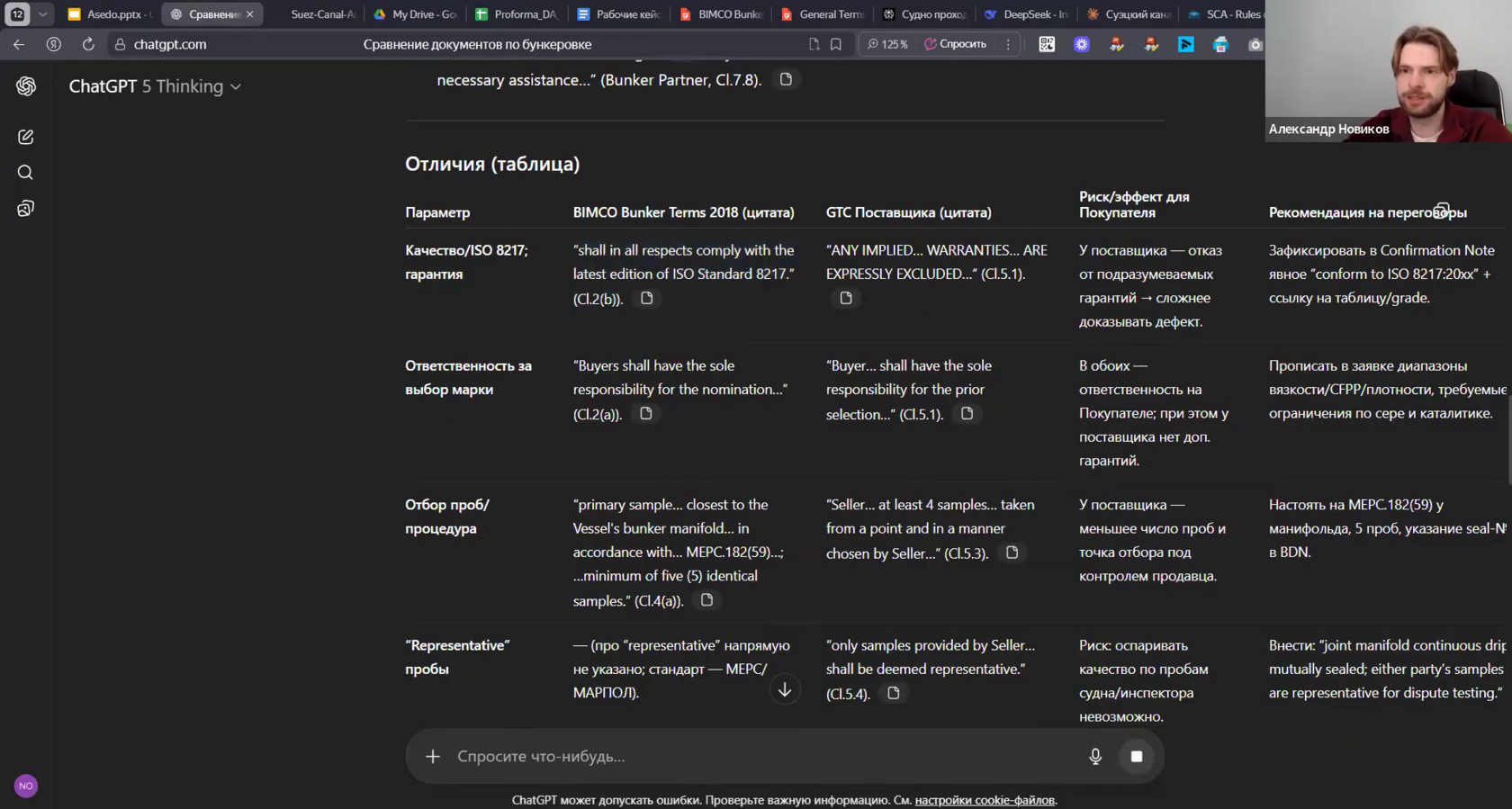
Task: Open ChatGPT 5 Thinking model dropdown
Action: point(155,86)
